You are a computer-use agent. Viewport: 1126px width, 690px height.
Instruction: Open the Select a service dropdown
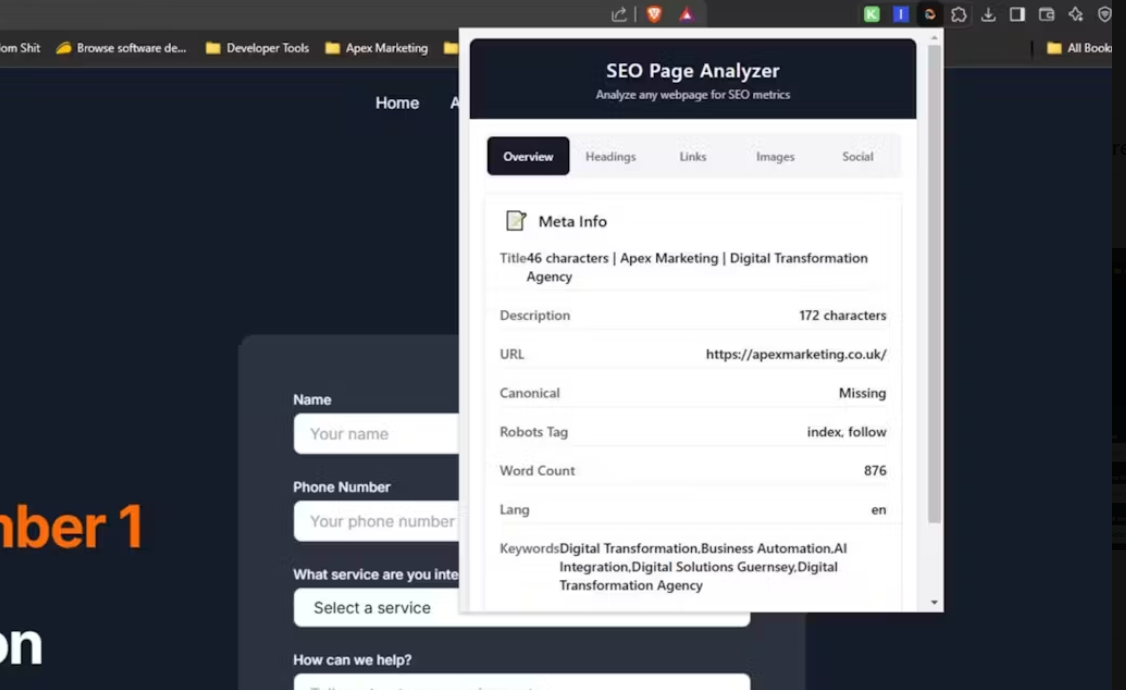click(521, 607)
